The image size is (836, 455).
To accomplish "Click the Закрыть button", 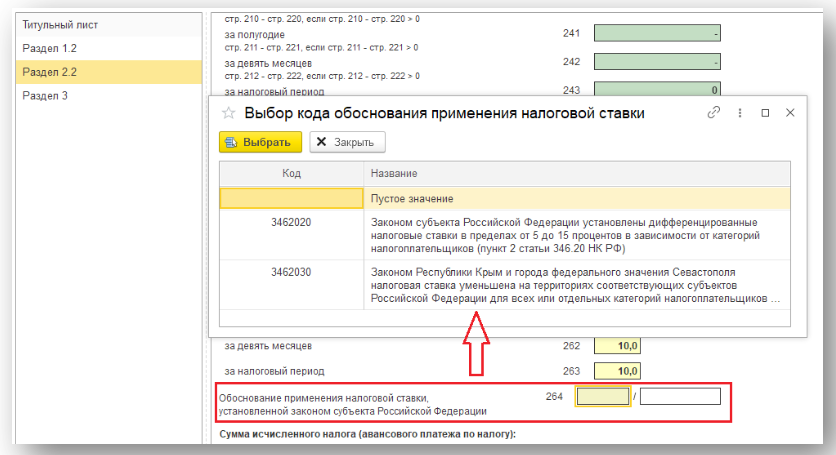I will click(347, 142).
